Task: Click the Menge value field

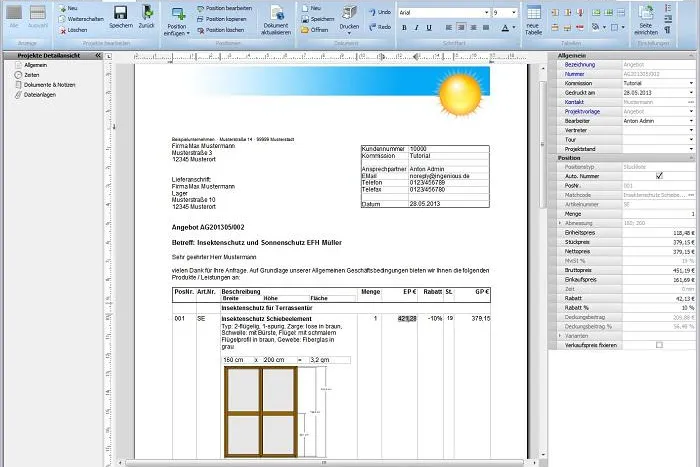Action: coord(658,213)
